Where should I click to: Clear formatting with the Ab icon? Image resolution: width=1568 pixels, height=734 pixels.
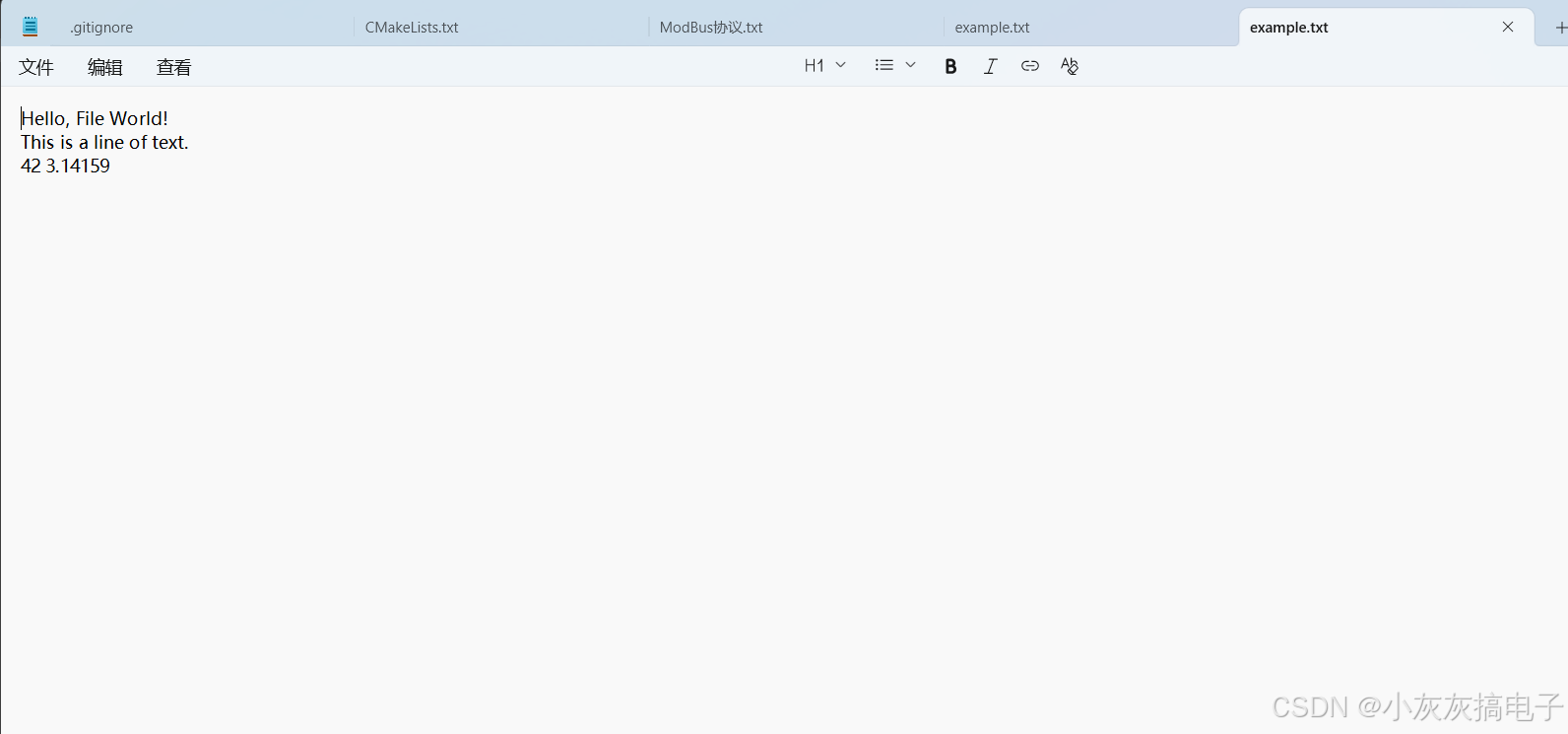click(1070, 66)
